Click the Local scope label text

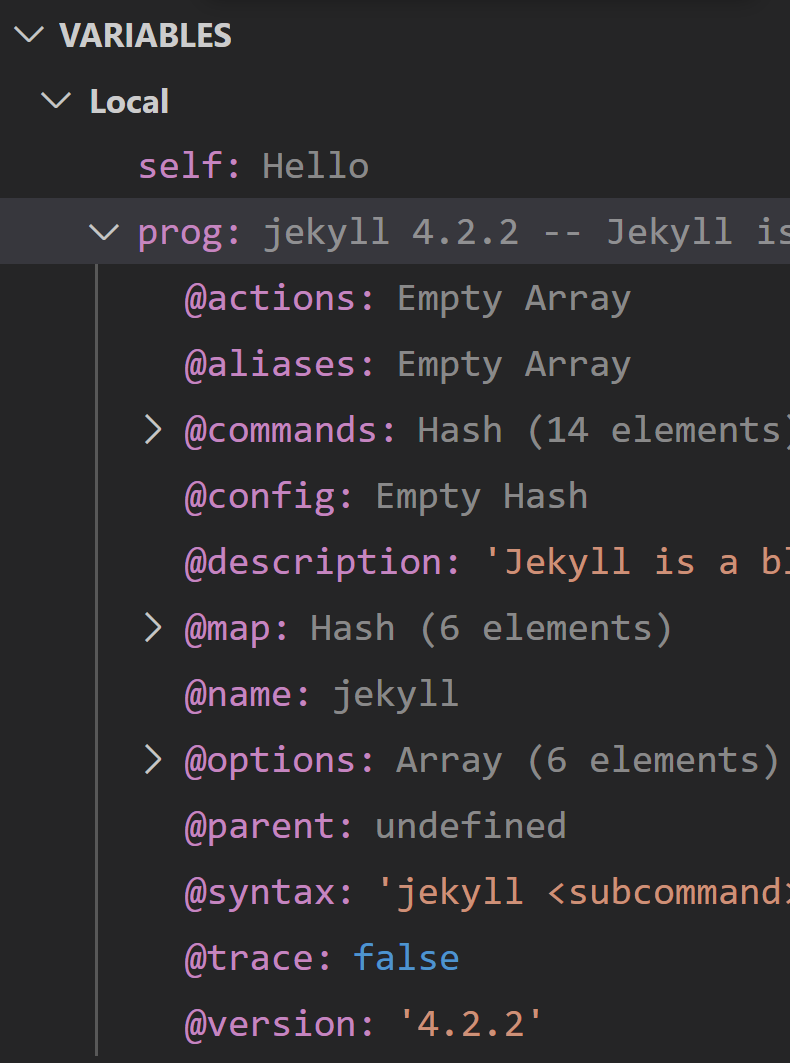[x=129, y=101]
